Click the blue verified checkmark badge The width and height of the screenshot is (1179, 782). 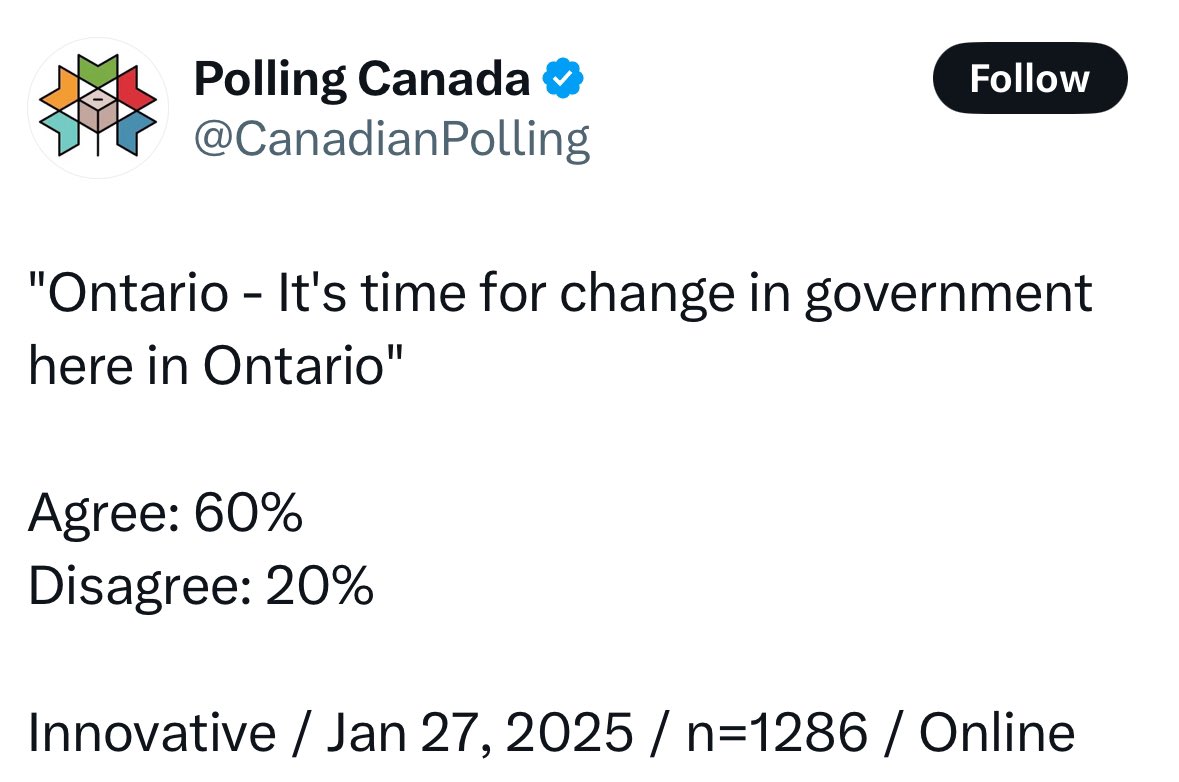[563, 78]
